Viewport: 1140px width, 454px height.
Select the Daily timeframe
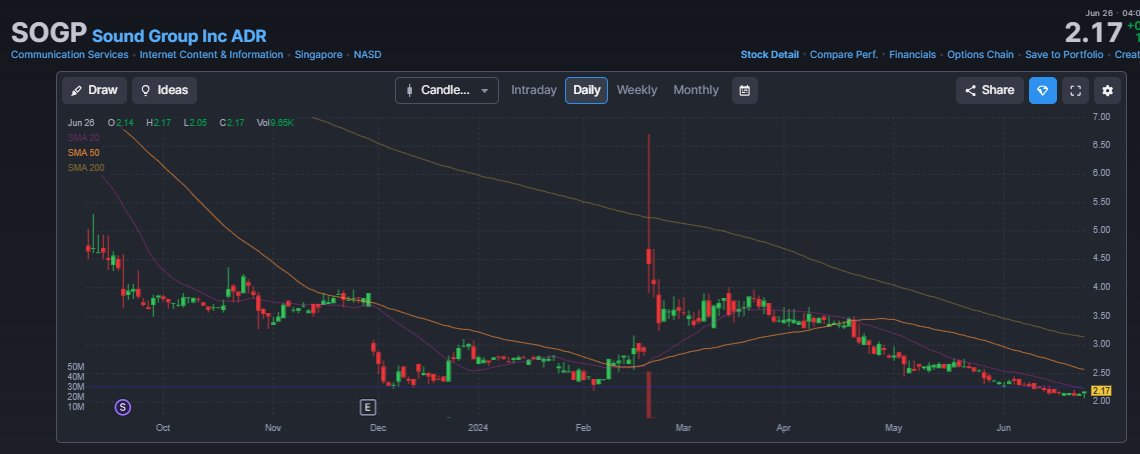coord(587,90)
